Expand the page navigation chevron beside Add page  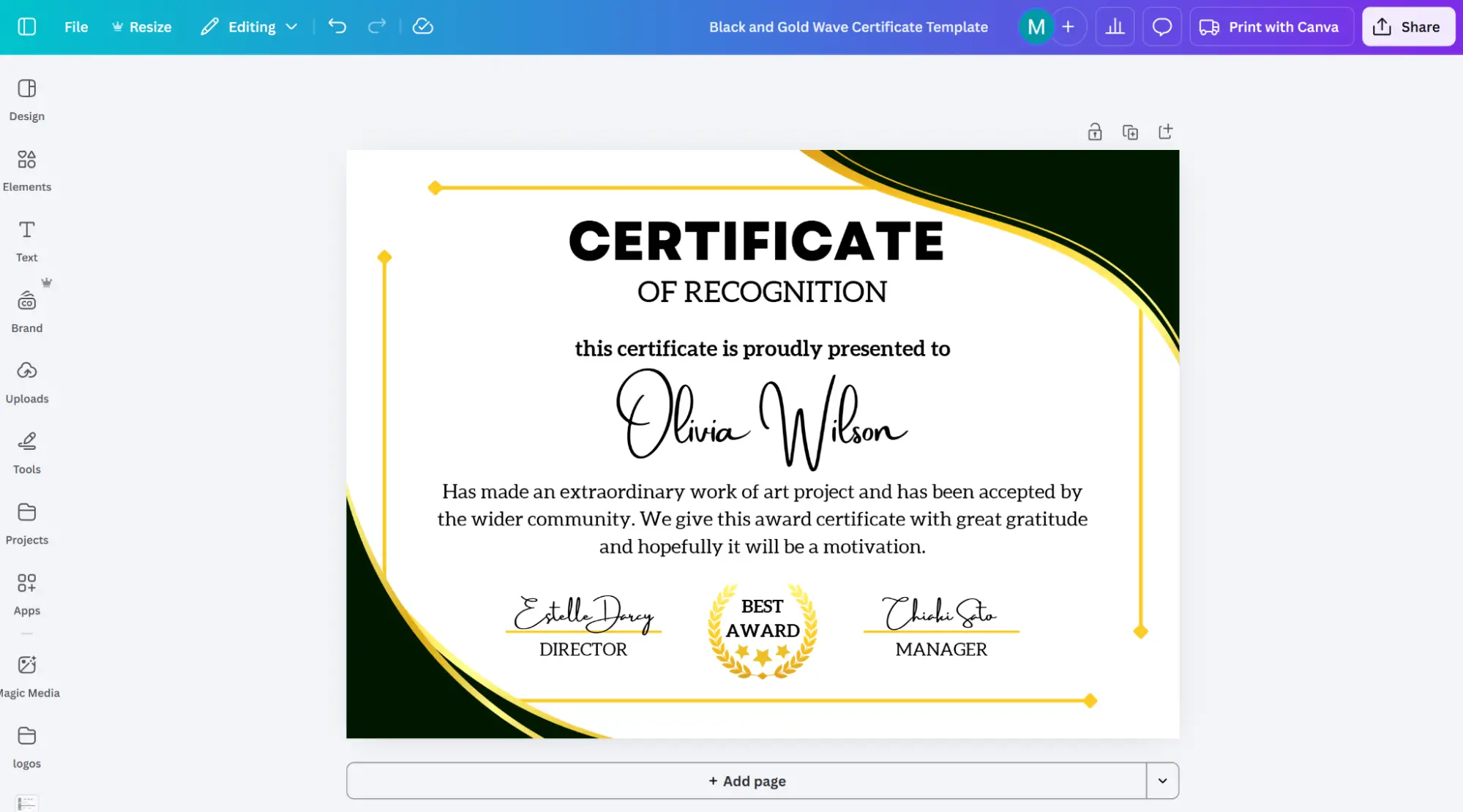(1161, 781)
